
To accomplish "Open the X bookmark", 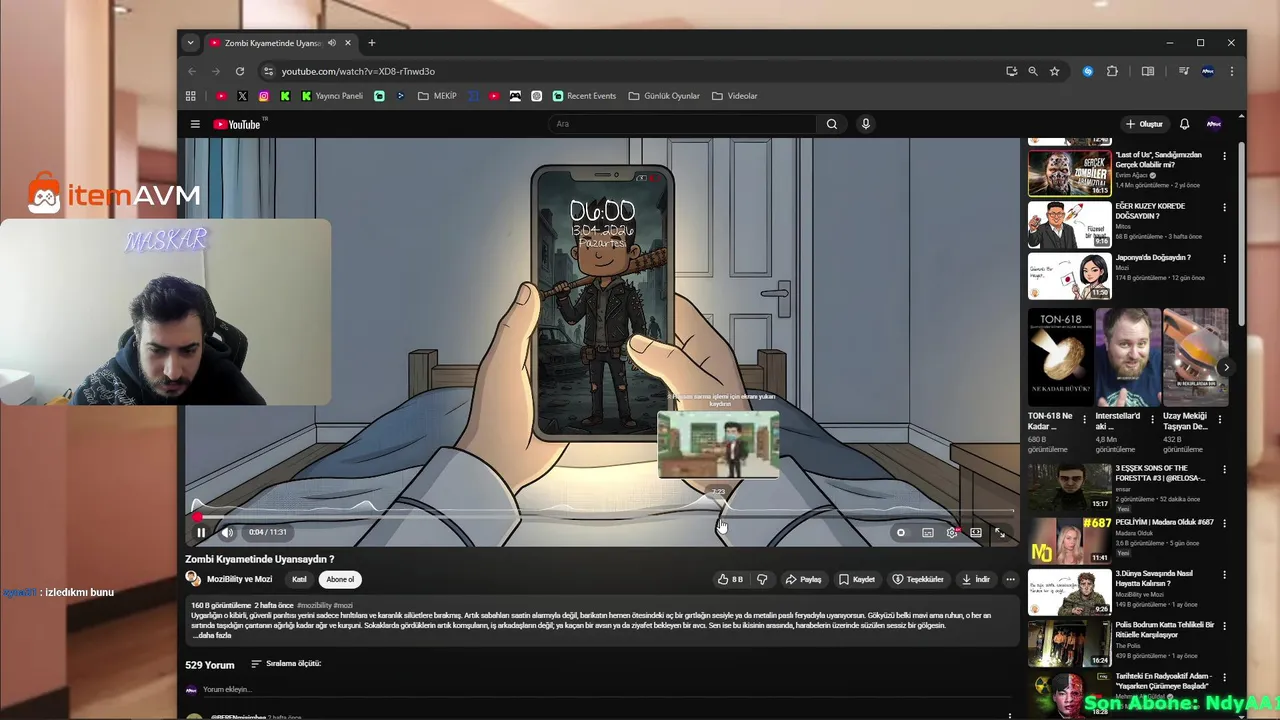I will (242, 96).
